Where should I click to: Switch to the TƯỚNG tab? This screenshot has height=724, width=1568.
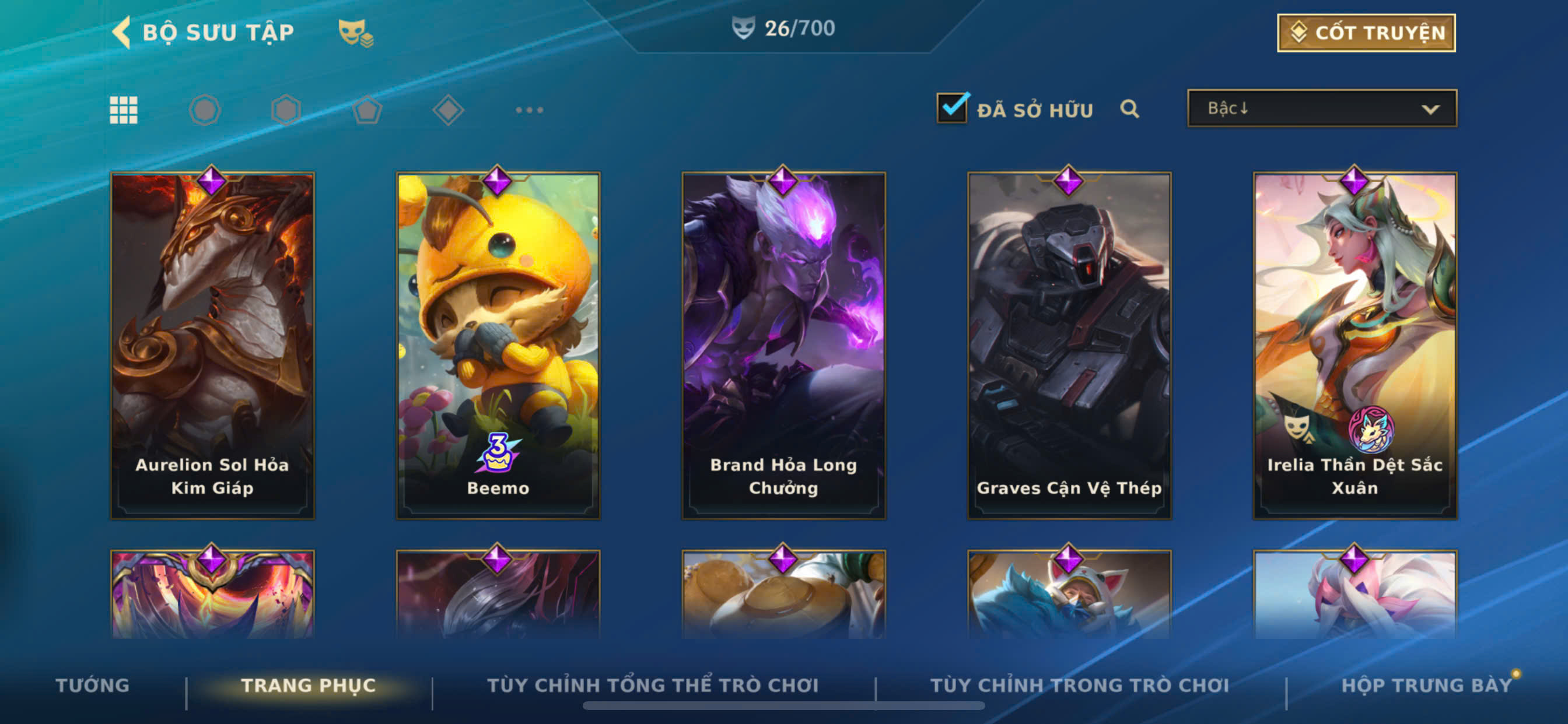click(x=93, y=685)
